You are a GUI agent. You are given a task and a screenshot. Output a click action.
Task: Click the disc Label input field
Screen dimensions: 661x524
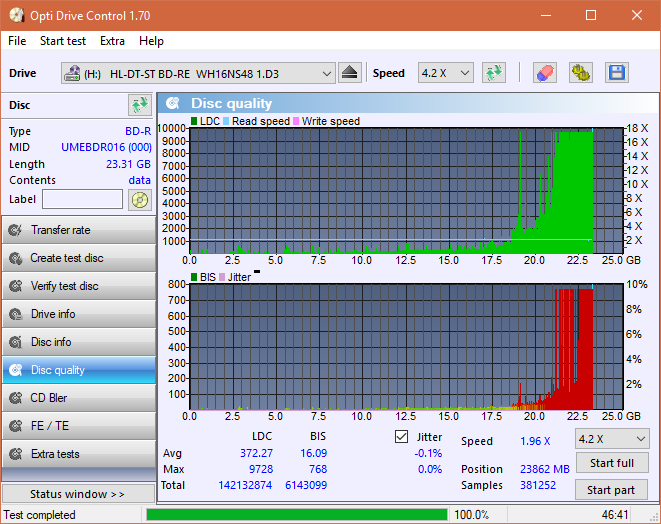[82, 199]
